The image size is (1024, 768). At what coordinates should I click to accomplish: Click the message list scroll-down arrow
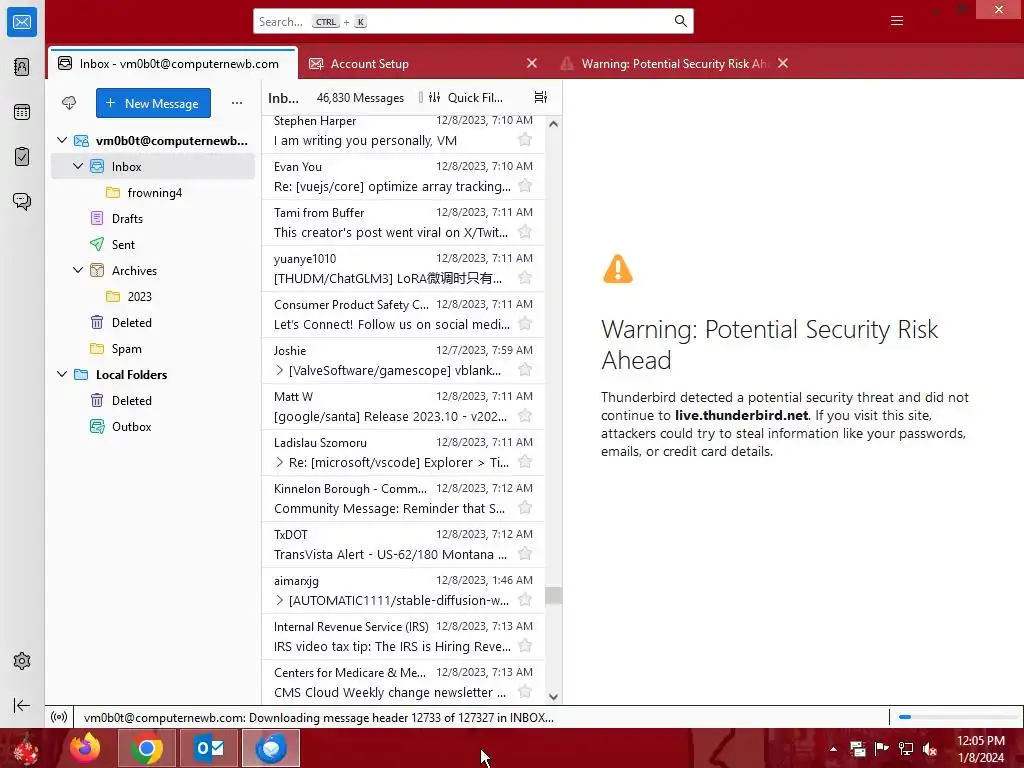pyautogui.click(x=553, y=696)
